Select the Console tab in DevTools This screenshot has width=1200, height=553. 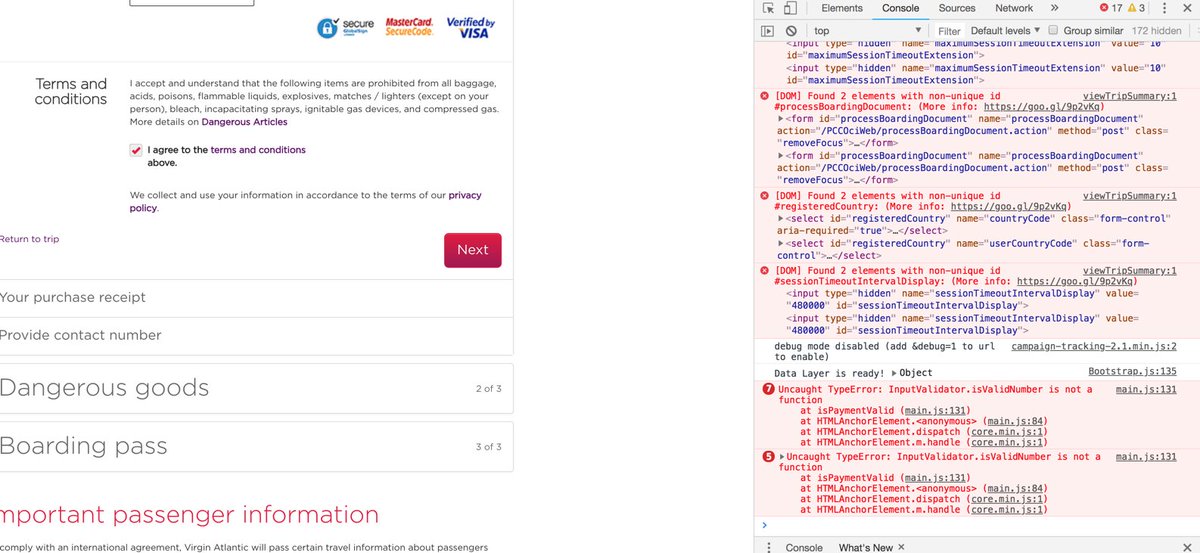(x=900, y=8)
